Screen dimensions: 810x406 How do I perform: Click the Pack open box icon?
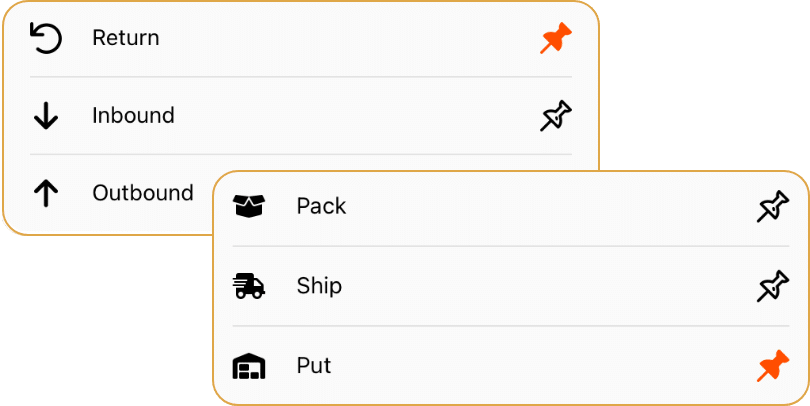[x=248, y=206]
